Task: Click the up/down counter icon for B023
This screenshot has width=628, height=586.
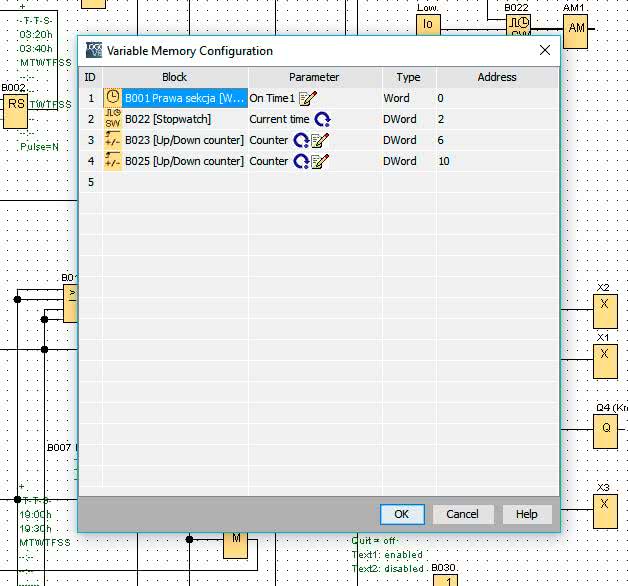Action: pyautogui.click(x=112, y=140)
